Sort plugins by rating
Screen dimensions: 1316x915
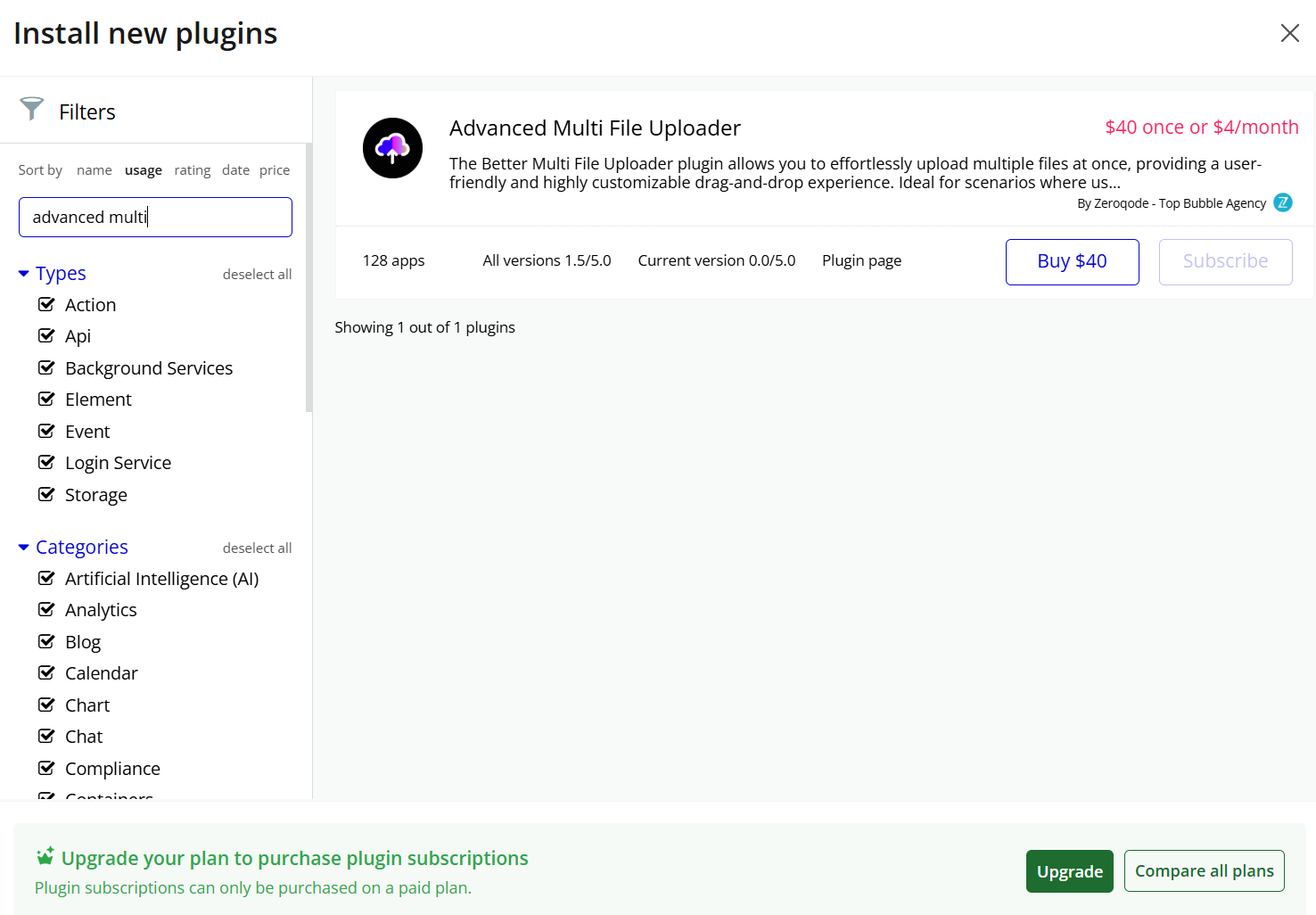pos(193,170)
